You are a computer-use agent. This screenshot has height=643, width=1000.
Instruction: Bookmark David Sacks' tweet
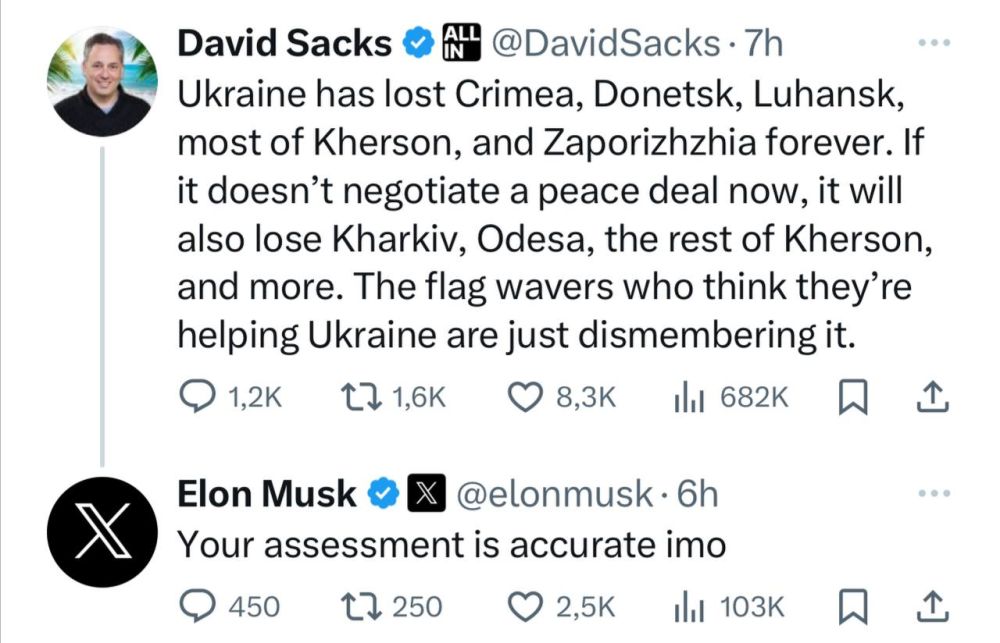[853, 398]
